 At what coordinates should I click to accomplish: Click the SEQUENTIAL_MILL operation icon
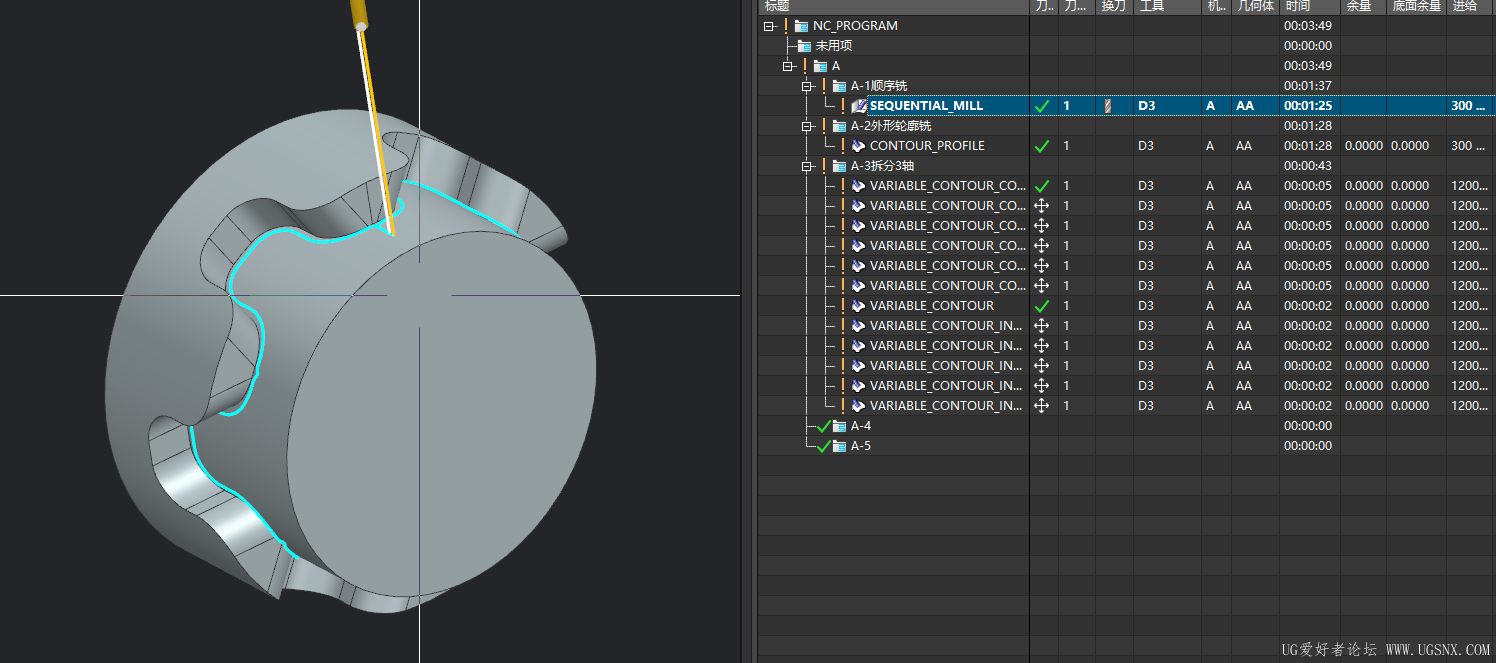(x=858, y=106)
